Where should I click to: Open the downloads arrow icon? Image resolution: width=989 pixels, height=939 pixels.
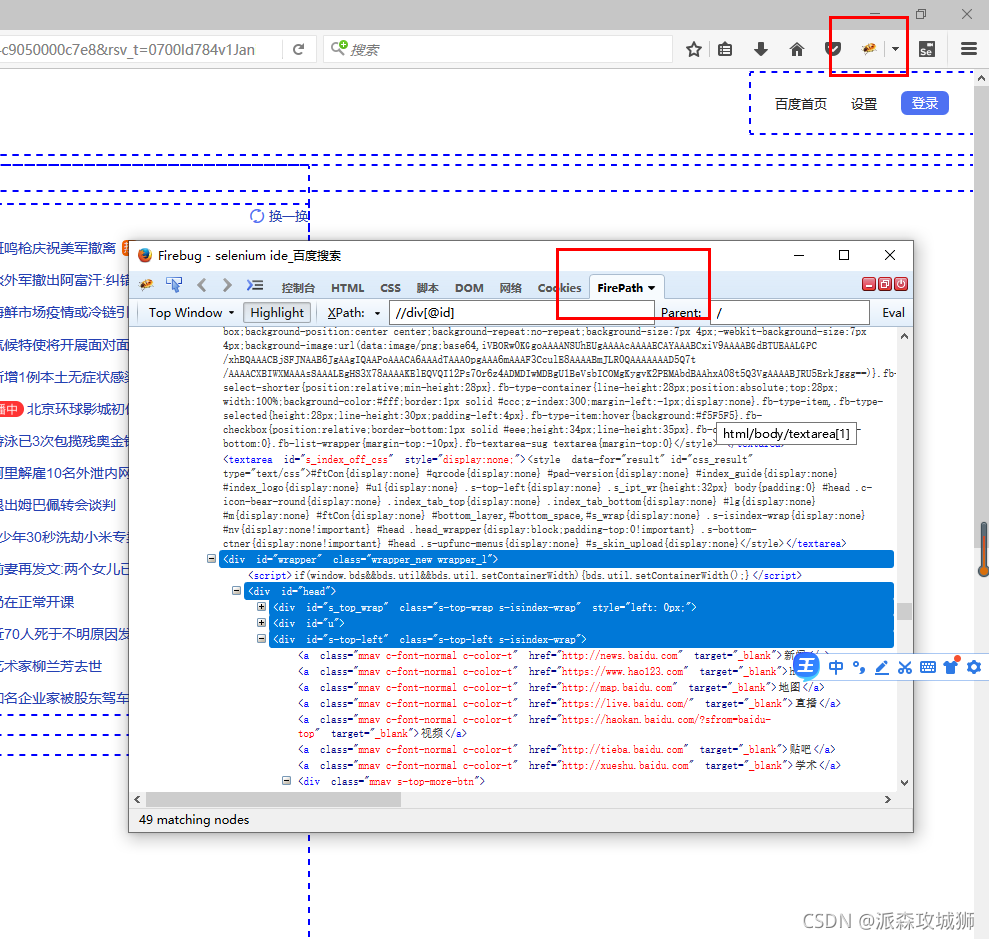761,49
